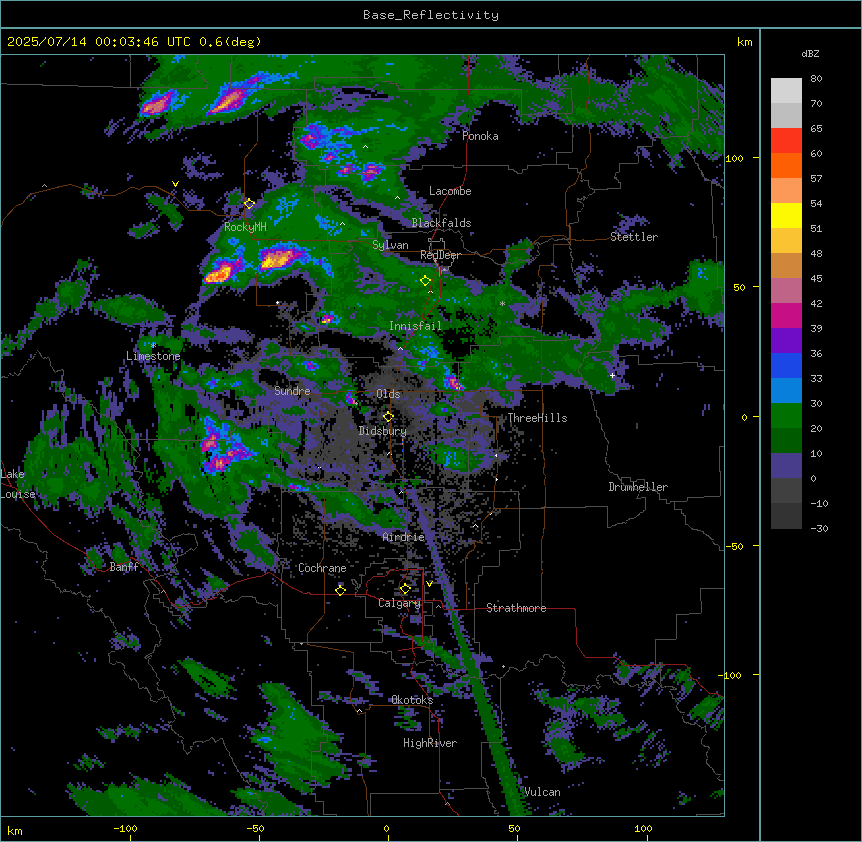This screenshot has width=862, height=842.
Task: Click the strong storm cell south of Sundre
Action: coord(223,448)
